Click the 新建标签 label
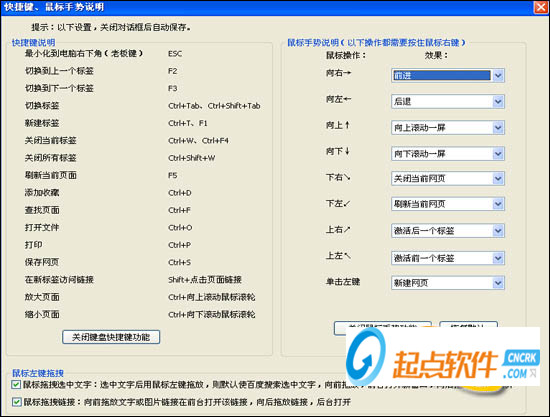This screenshot has width=550, height=417. (x=42, y=123)
